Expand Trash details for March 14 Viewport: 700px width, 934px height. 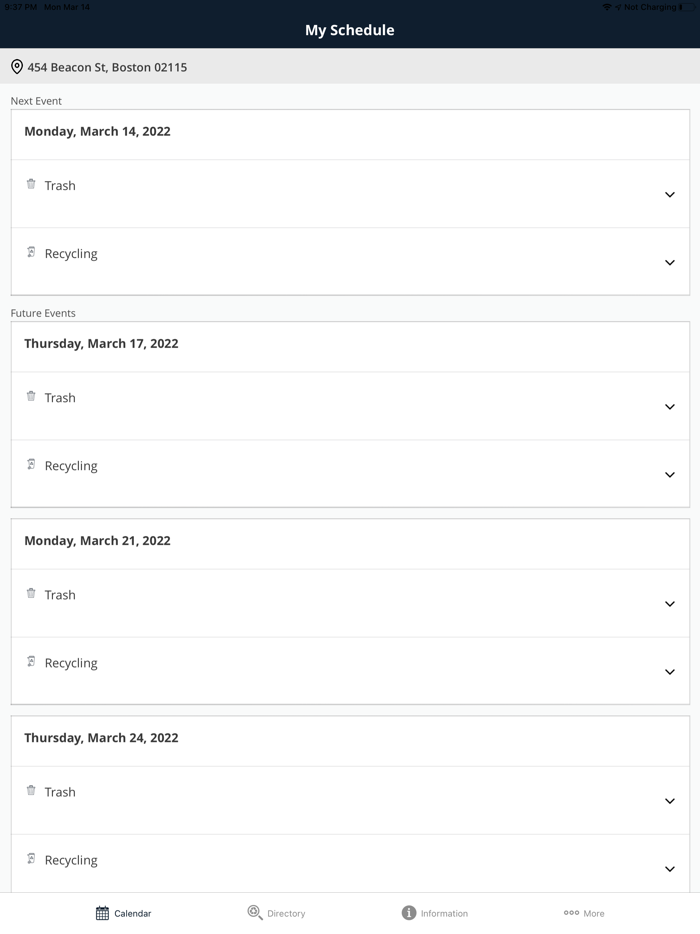coord(670,195)
